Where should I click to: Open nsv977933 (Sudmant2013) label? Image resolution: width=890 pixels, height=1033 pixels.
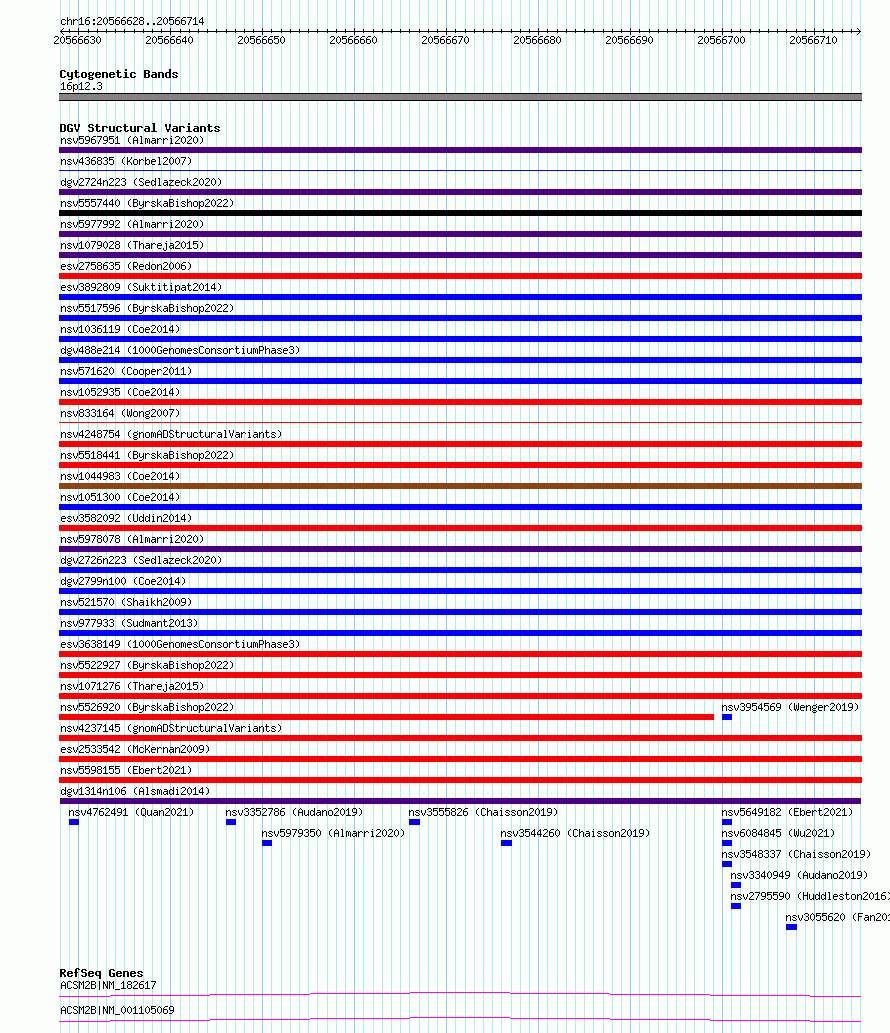click(129, 624)
